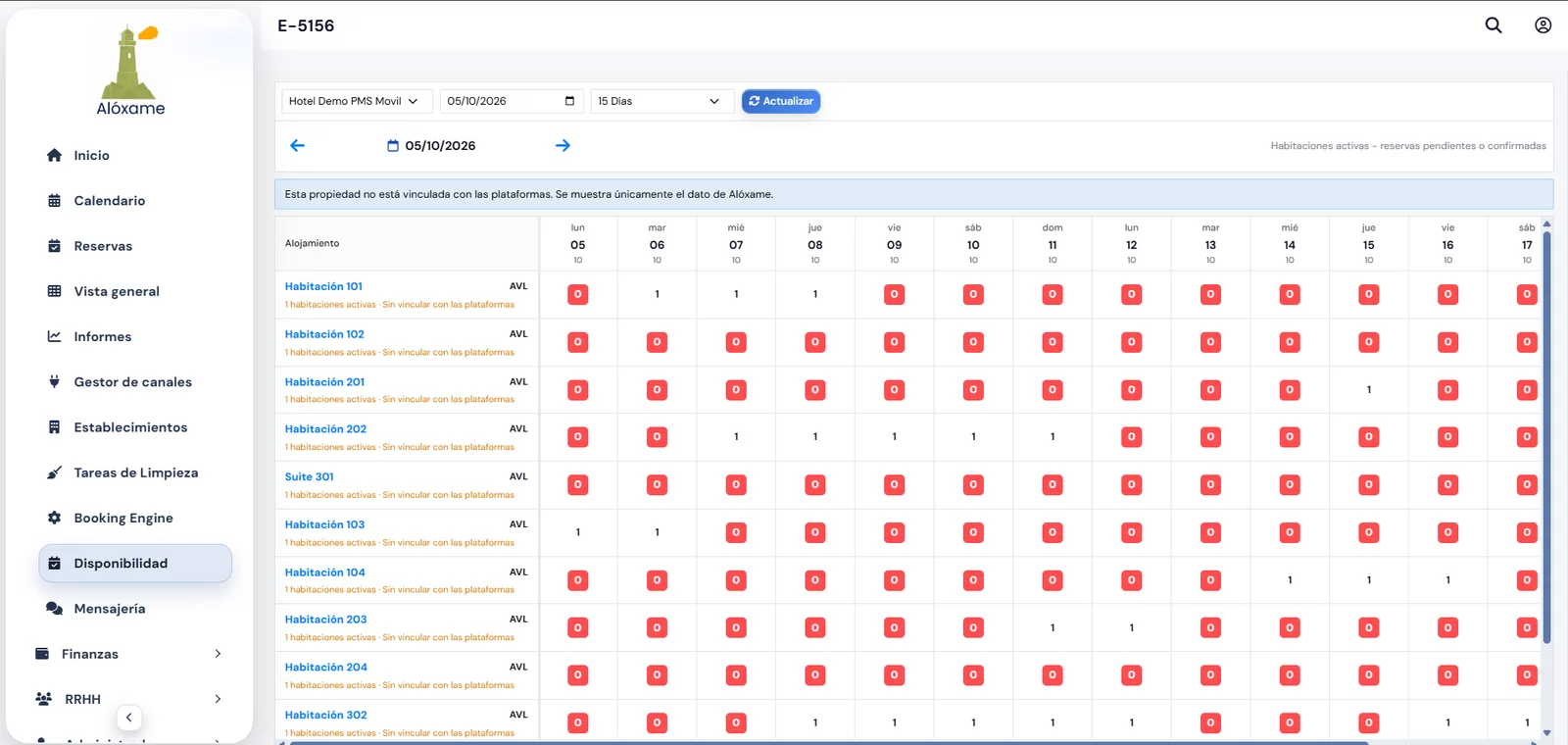Screen dimensions: 1568x745
Task: Click the Actualizar button
Action: 781,101
